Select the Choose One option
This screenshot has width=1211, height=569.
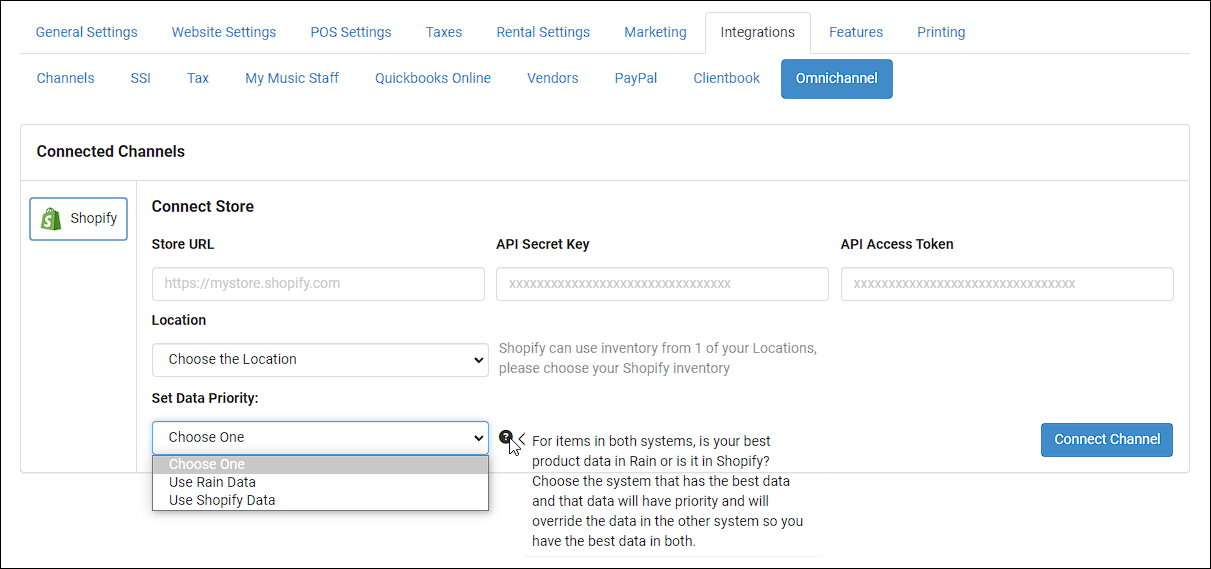[x=320, y=464]
